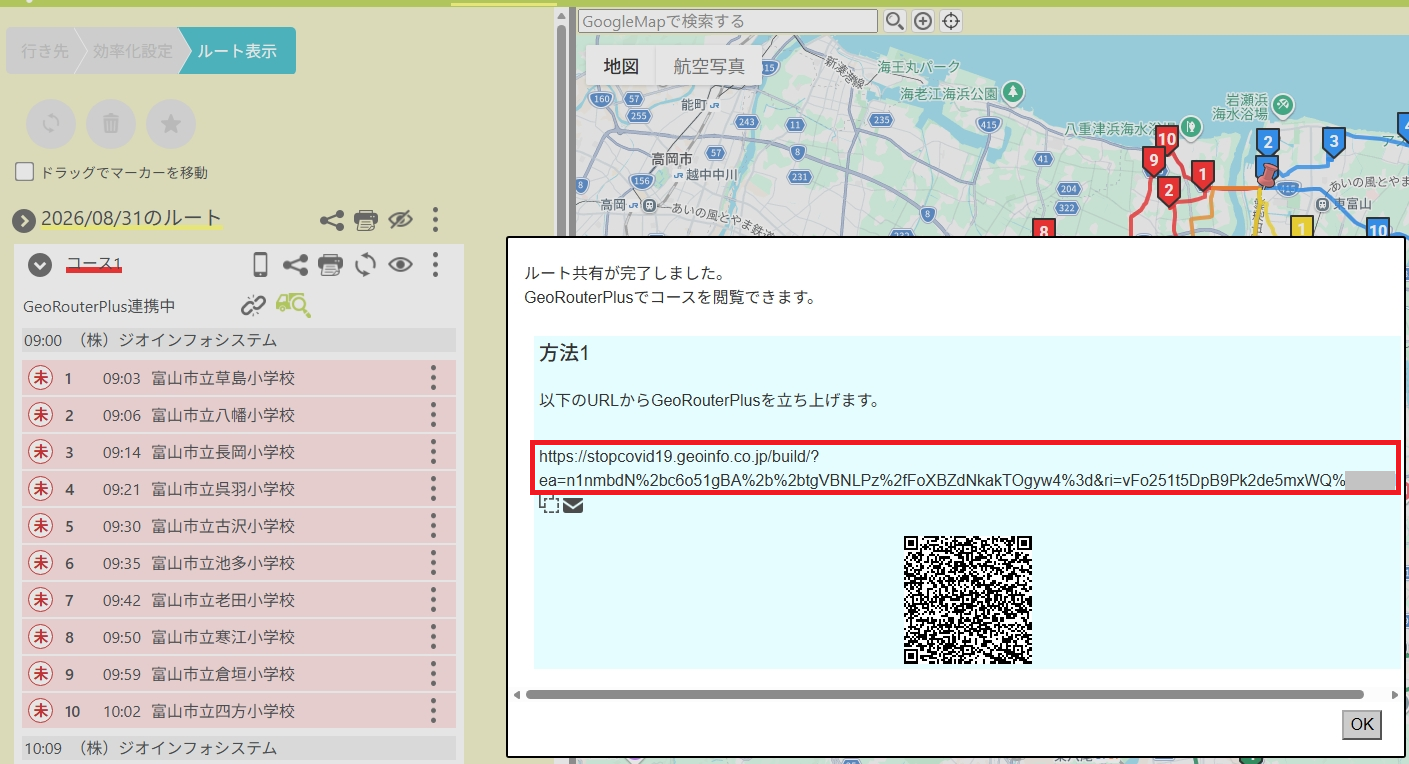Open options menu for 富山市立八幡小学校

click(433, 415)
